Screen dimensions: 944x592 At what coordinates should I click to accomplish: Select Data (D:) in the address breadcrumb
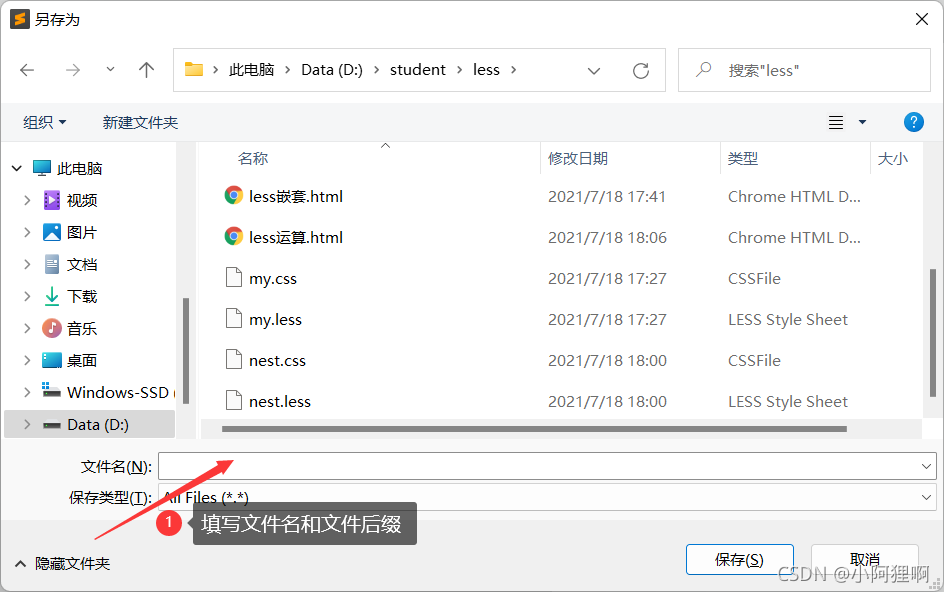point(332,70)
